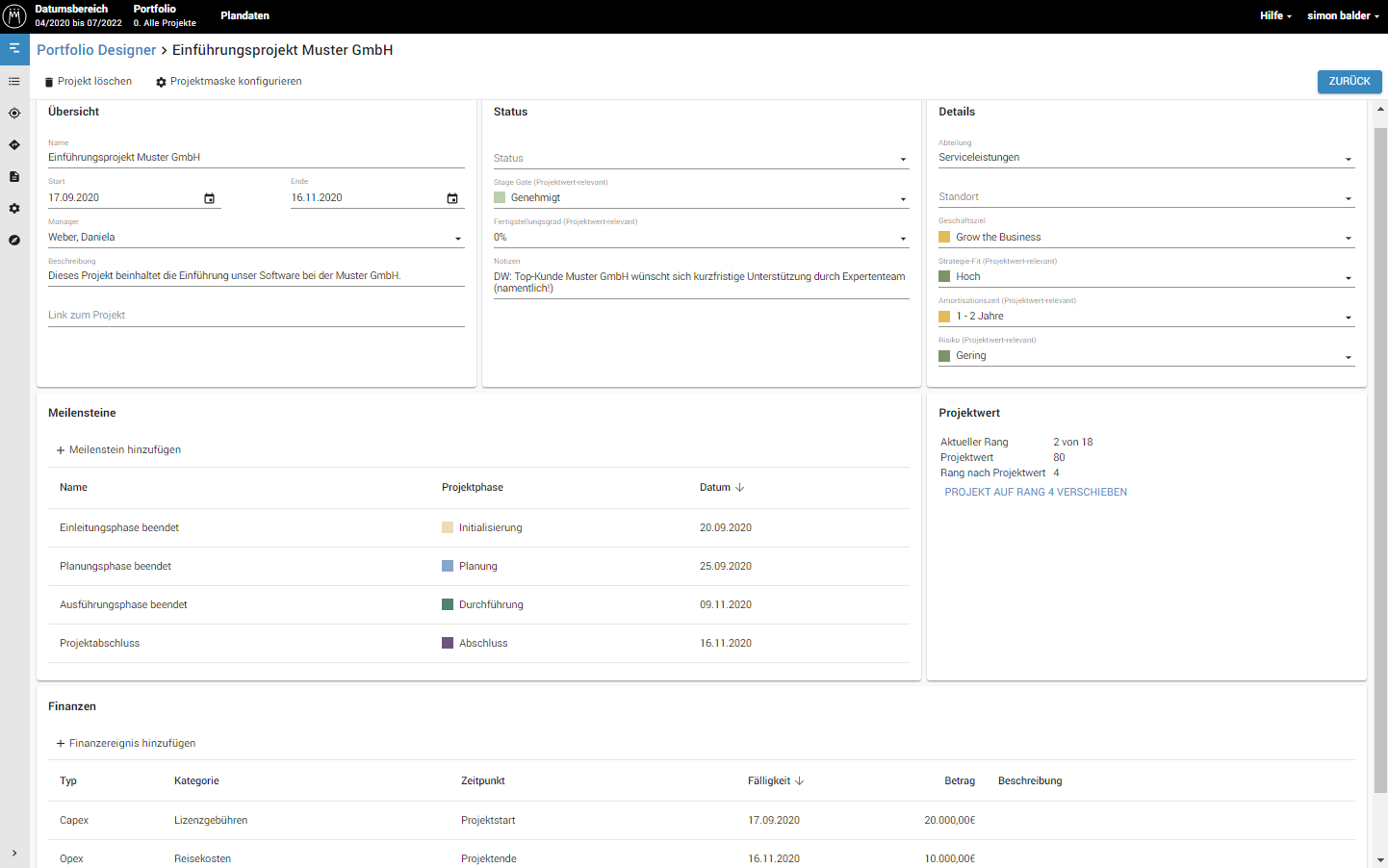Image resolution: width=1388 pixels, height=868 pixels.
Task: Click the Lizenzgebühren category cell
Action: (x=211, y=821)
